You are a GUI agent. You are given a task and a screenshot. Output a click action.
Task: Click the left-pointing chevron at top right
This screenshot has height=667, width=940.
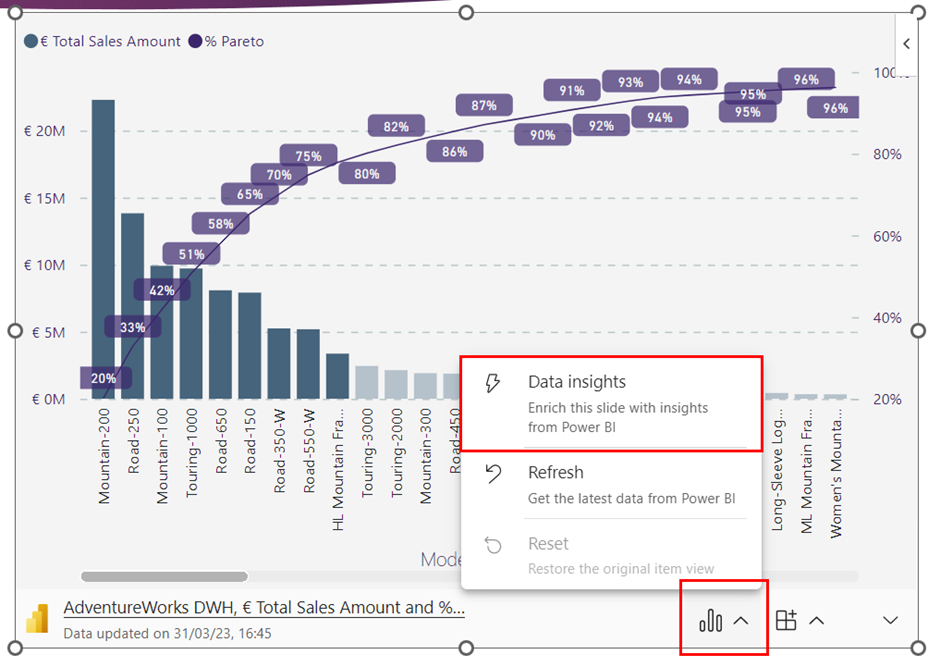pos(906,44)
